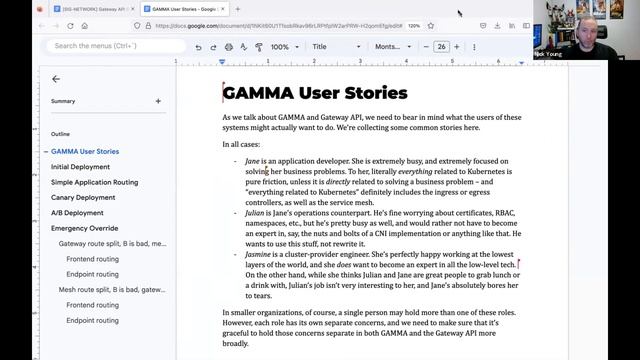Open Frontend routing under Gateway route split
The width and height of the screenshot is (640, 360).
coord(93,259)
